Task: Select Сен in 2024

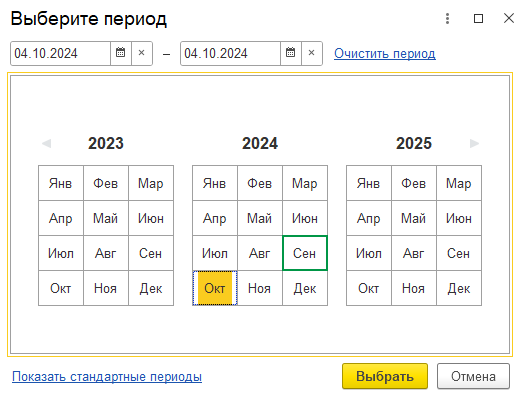Action: 305,253
